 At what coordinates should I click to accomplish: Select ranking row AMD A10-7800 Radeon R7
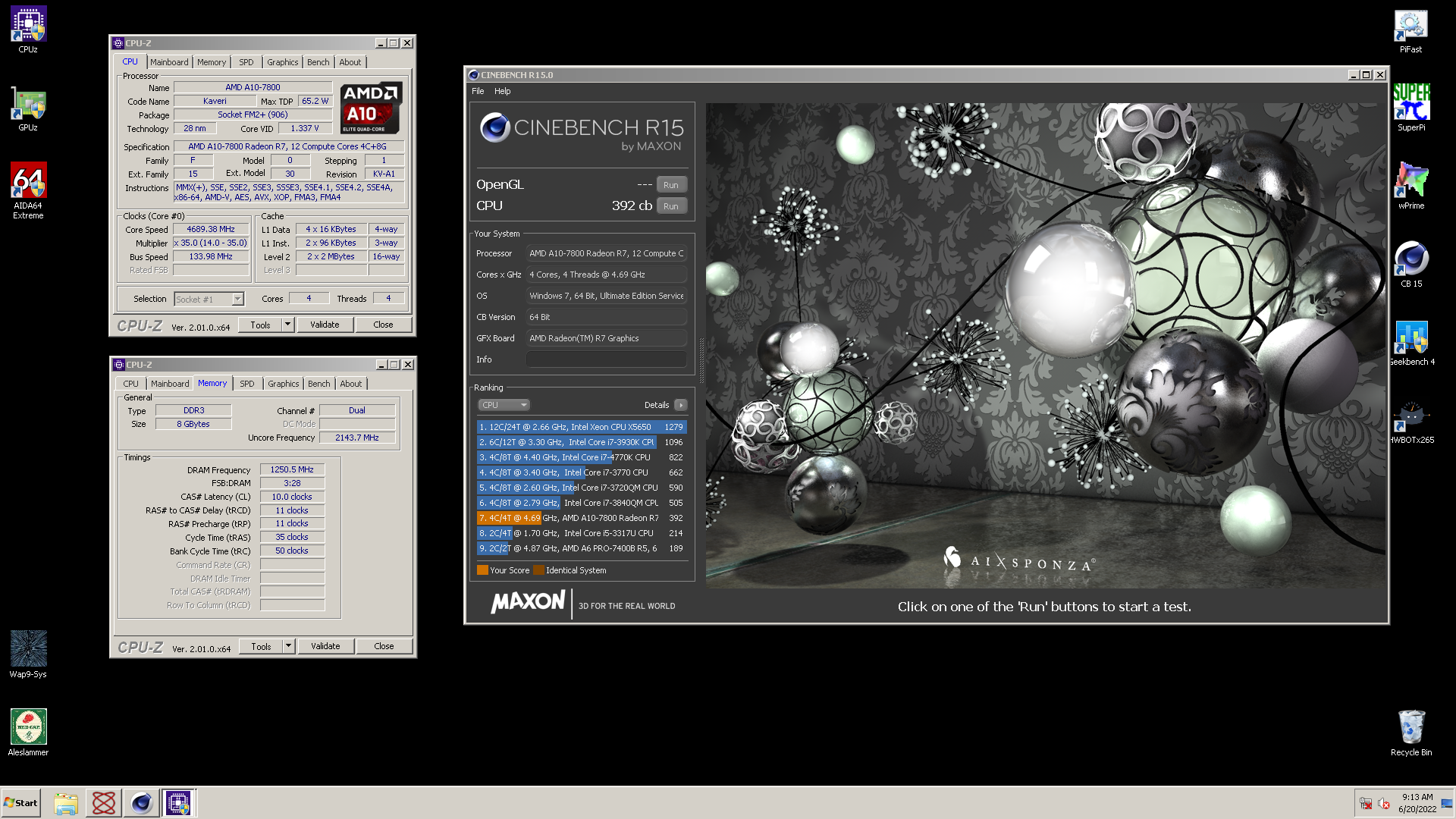[582, 518]
